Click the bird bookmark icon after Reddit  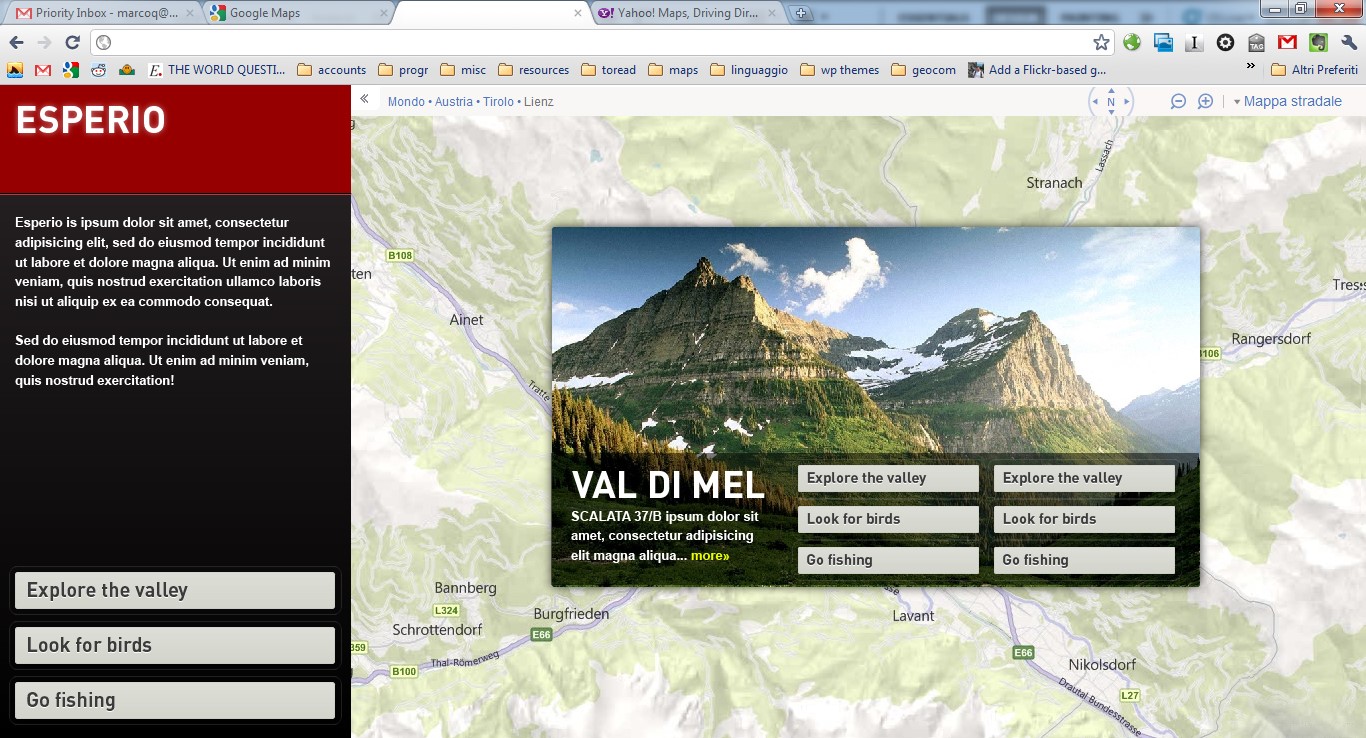pyautogui.click(x=126, y=70)
